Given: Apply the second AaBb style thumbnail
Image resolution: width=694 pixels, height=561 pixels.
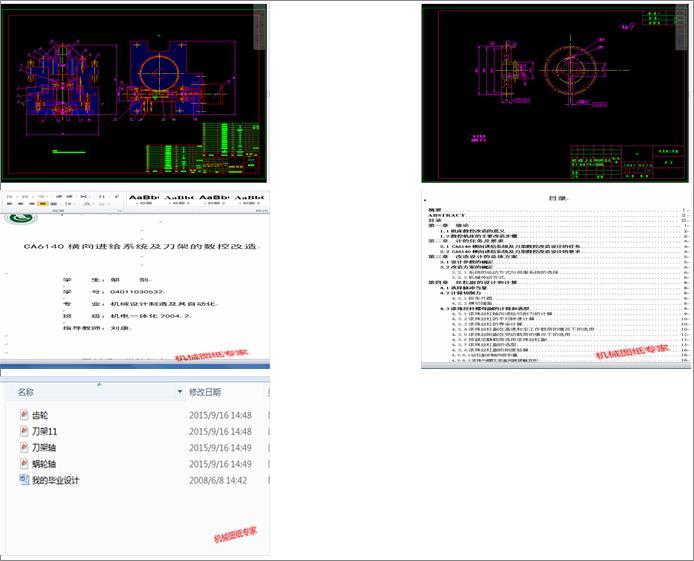Looking at the screenshot, I should pyautogui.click(x=179, y=200).
